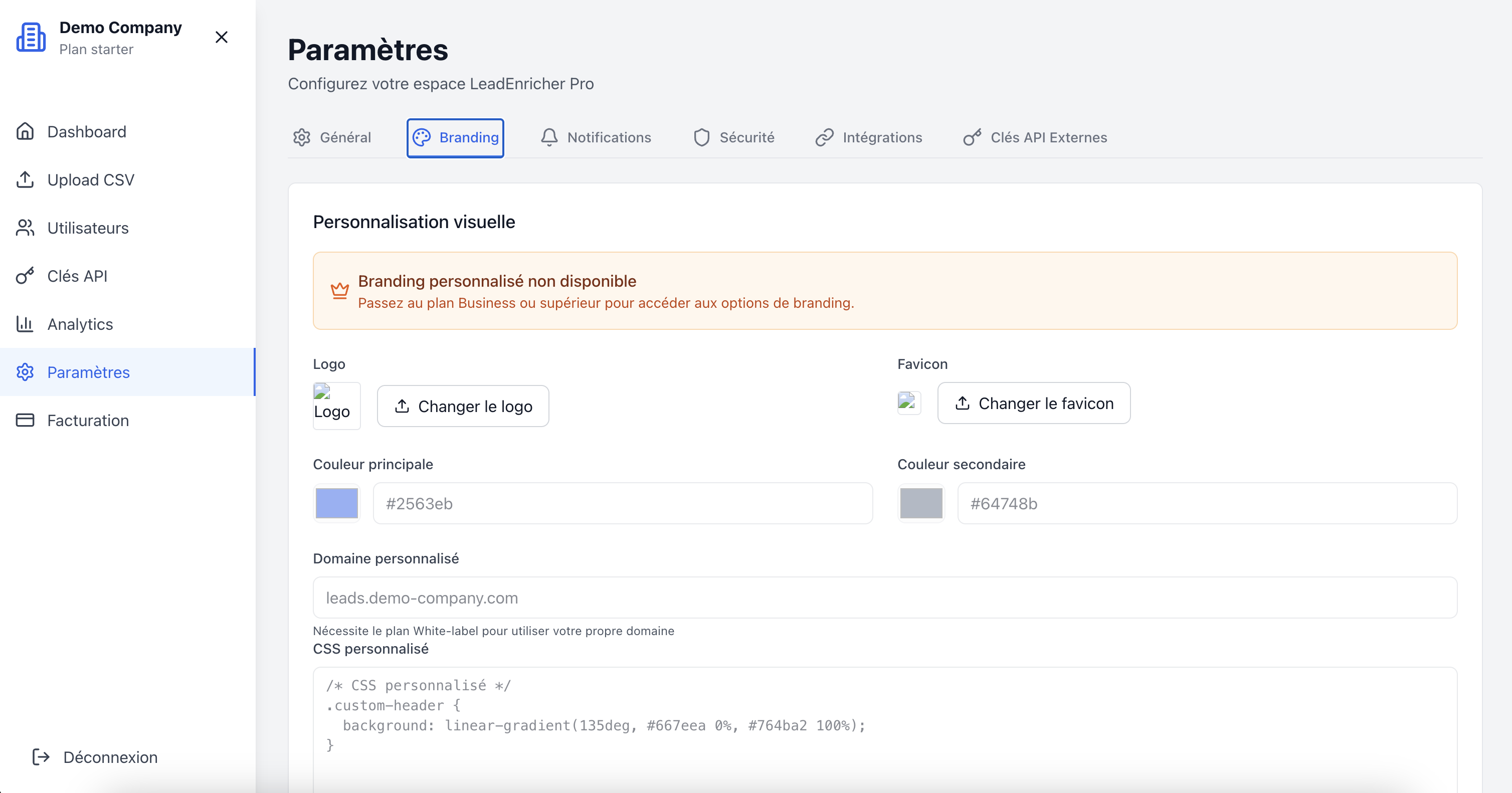This screenshot has height=793, width=1512.
Task: Switch to the Général tab
Action: pyautogui.click(x=333, y=137)
